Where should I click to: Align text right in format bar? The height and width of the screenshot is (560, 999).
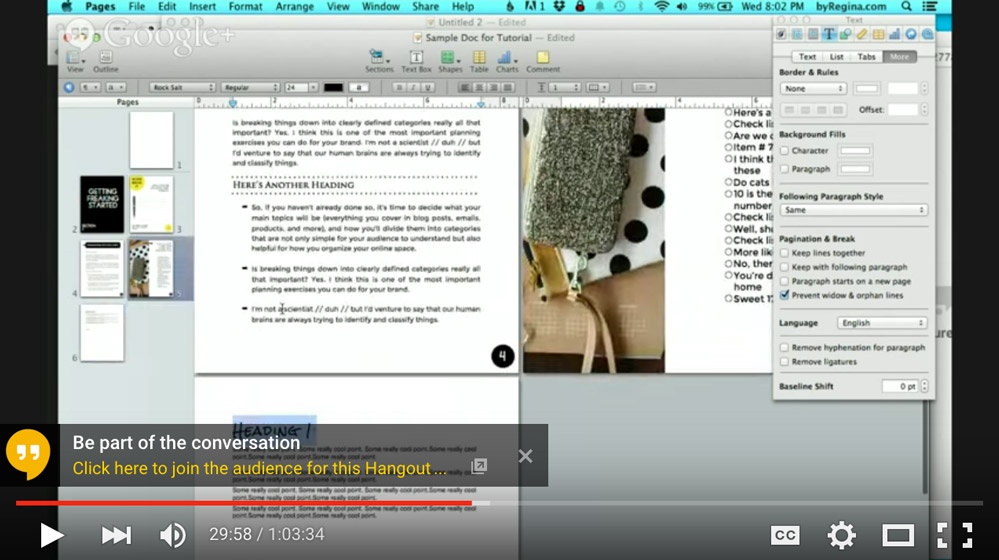(493, 87)
